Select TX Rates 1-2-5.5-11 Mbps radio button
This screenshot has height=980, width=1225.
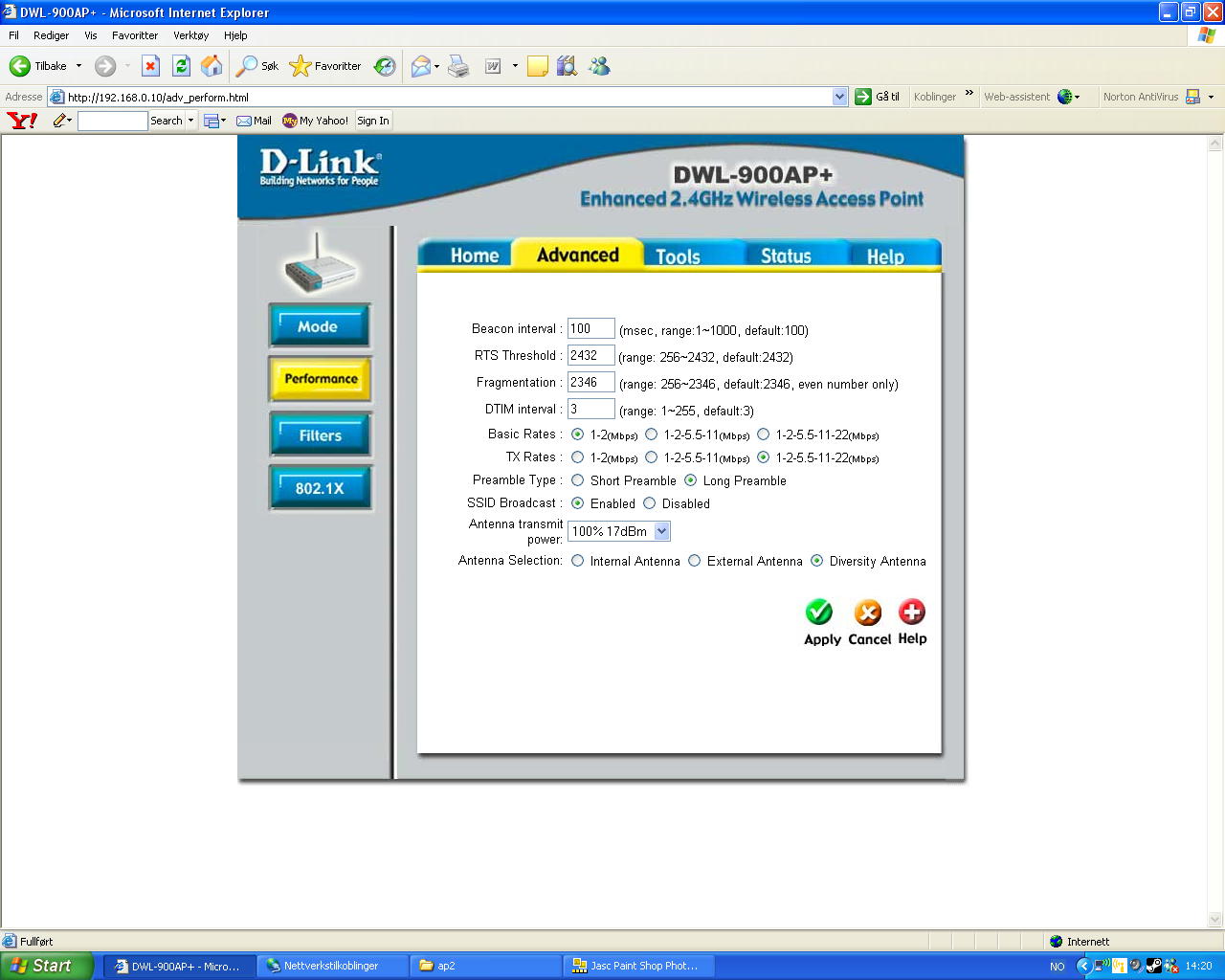652,457
